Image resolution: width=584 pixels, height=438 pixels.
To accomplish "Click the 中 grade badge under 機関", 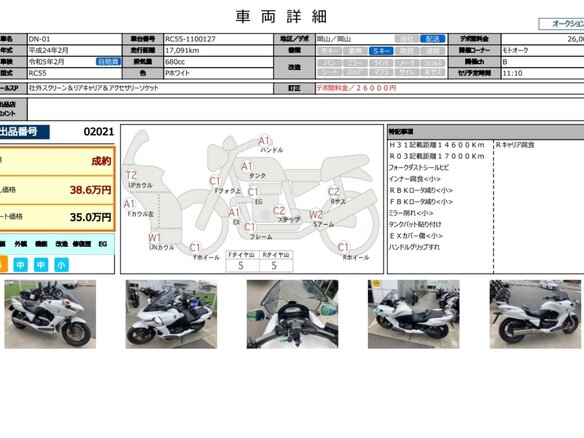I will (41, 265).
